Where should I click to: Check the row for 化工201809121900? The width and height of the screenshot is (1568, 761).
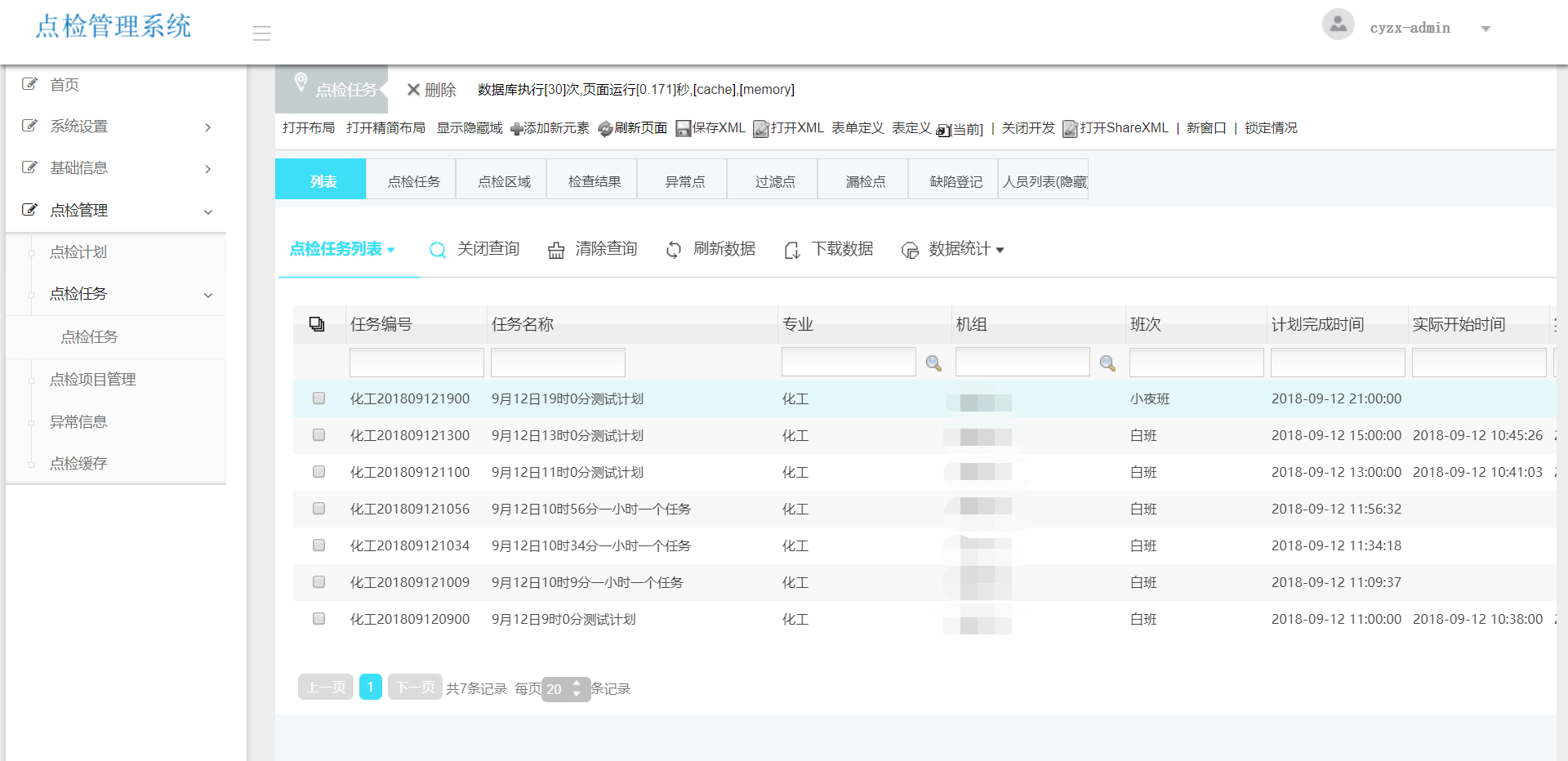click(x=318, y=398)
